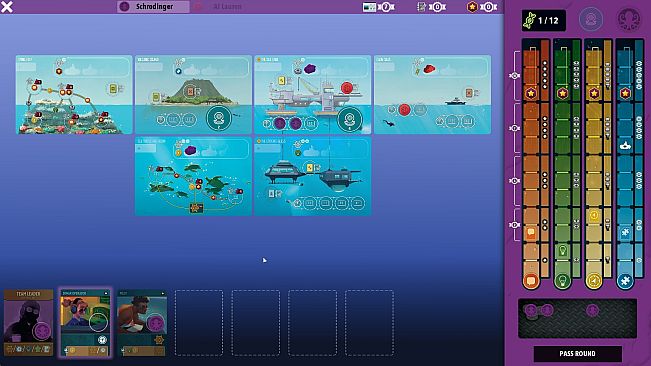
Task: Select the sea turtle ocean tile
Action: coord(193,176)
